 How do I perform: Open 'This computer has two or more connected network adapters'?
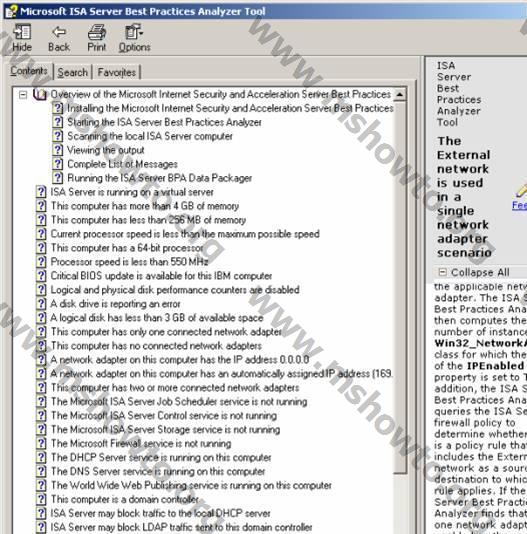tap(175, 388)
